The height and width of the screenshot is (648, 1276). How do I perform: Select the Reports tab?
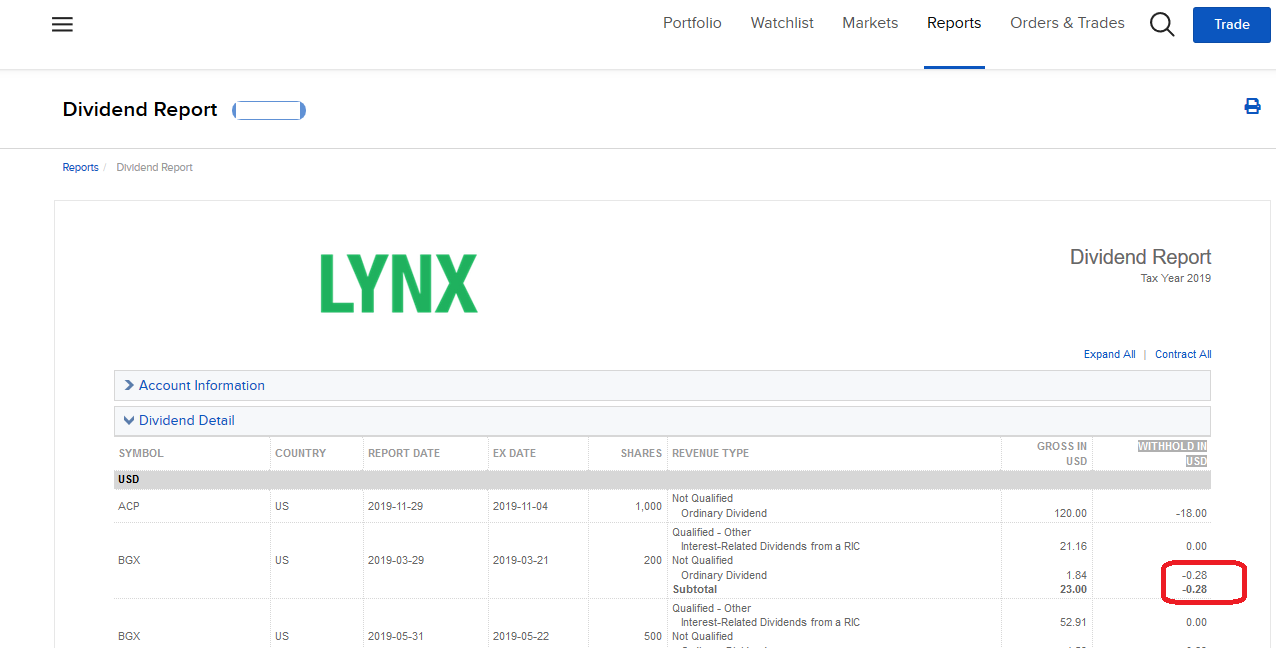(954, 23)
